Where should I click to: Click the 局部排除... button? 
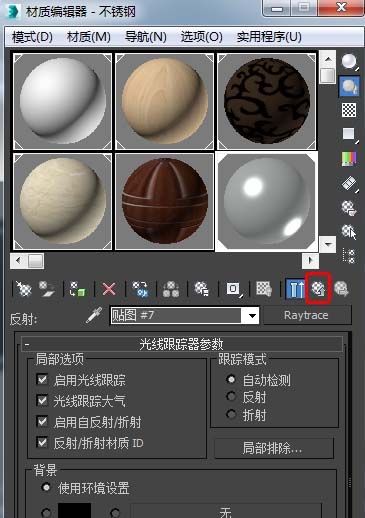pos(274,448)
